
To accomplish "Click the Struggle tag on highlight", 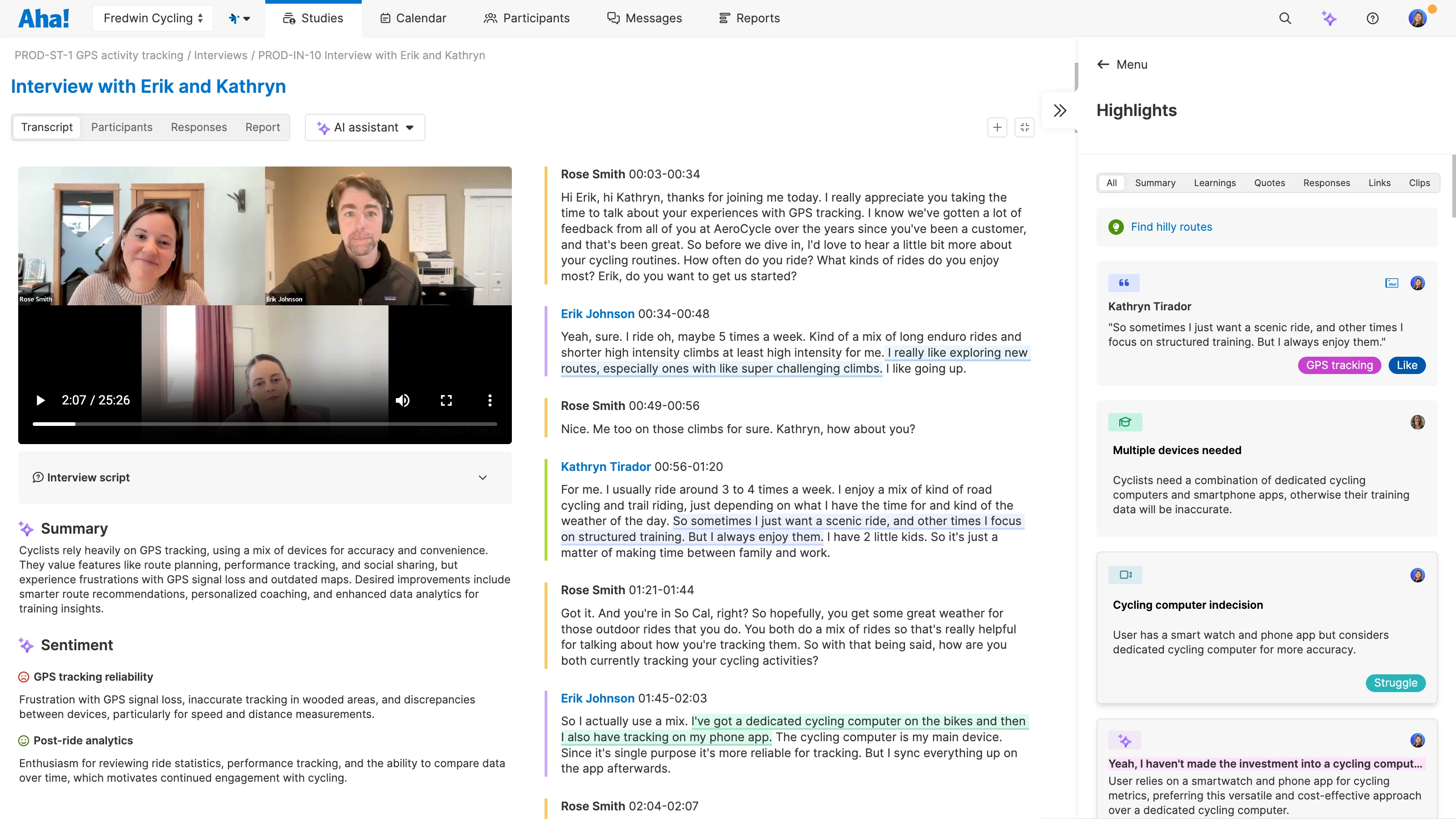I will [1395, 683].
